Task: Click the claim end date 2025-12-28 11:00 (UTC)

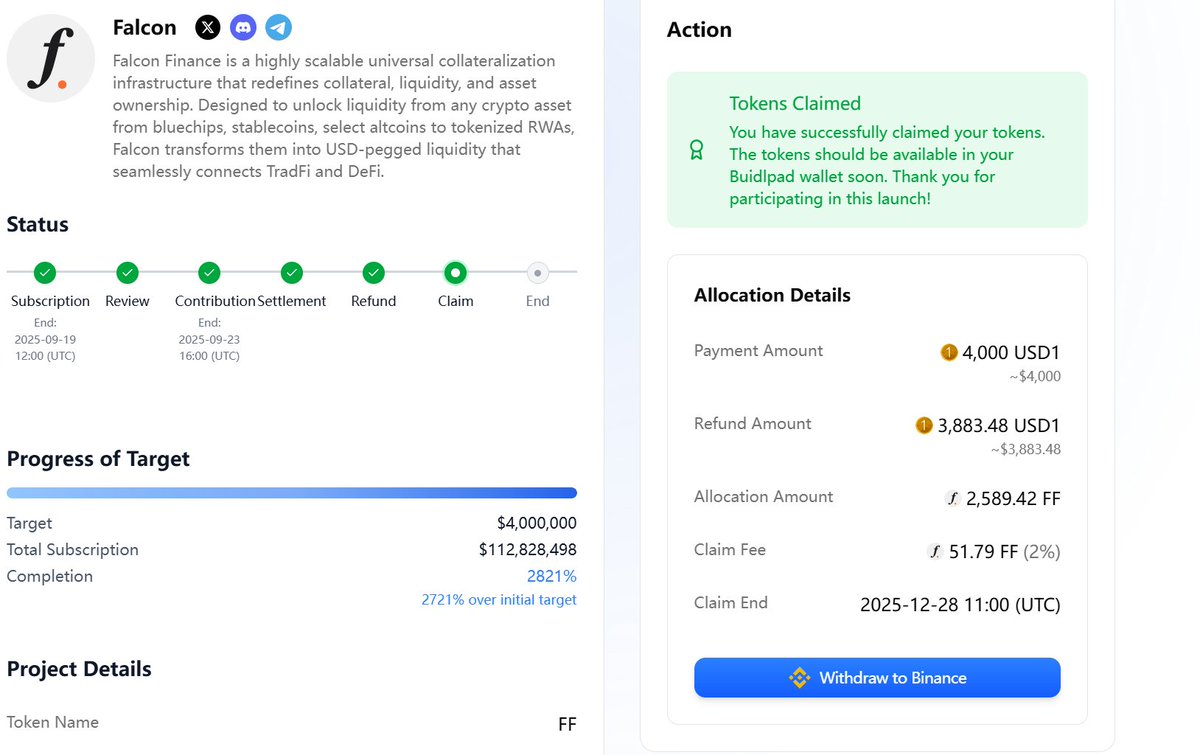Action: (x=960, y=604)
